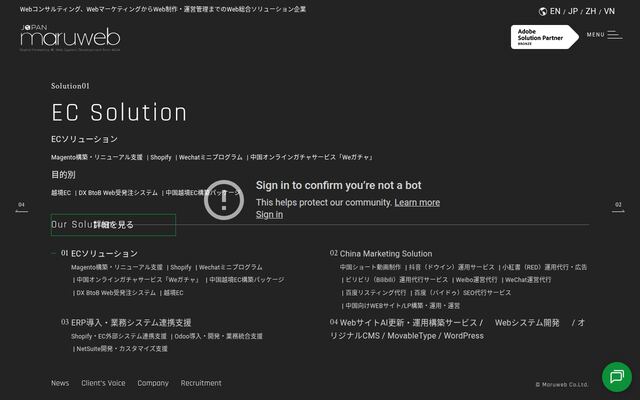640x400 pixels.
Task: Click the Sign in link
Action: pyautogui.click(x=269, y=215)
